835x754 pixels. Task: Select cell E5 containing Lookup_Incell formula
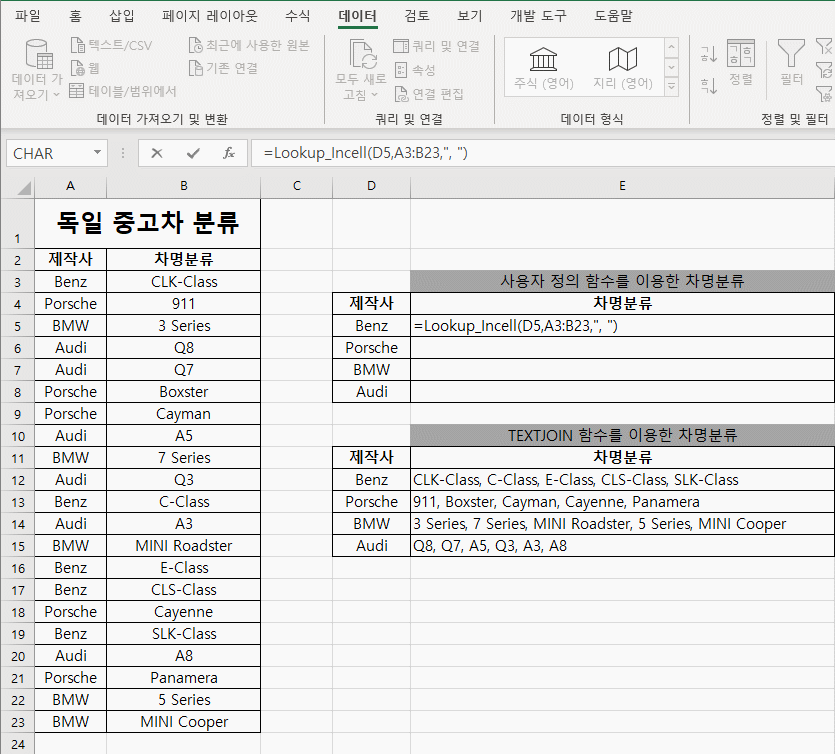623,325
